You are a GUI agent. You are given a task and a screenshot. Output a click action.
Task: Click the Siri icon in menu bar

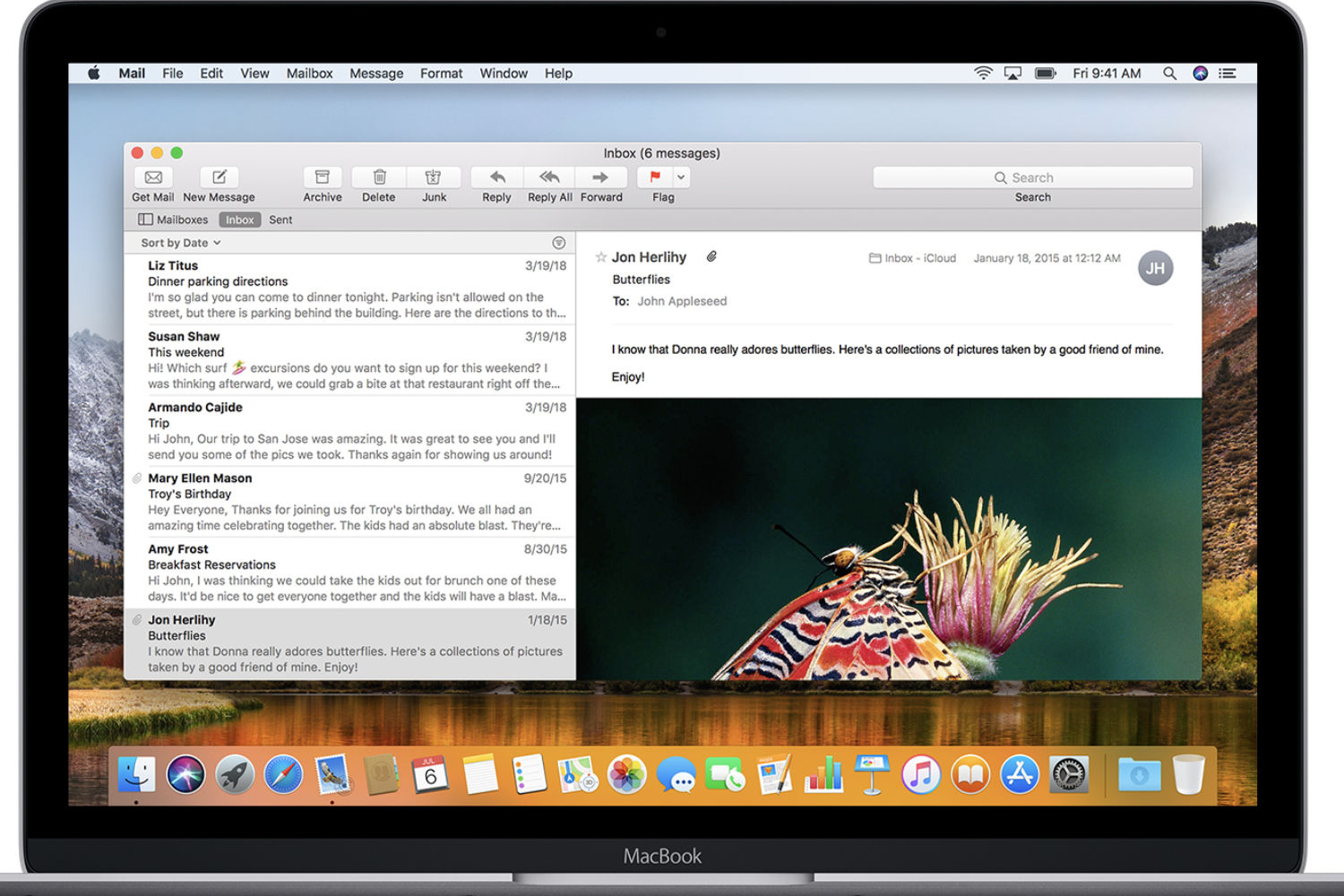point(1201,73)
